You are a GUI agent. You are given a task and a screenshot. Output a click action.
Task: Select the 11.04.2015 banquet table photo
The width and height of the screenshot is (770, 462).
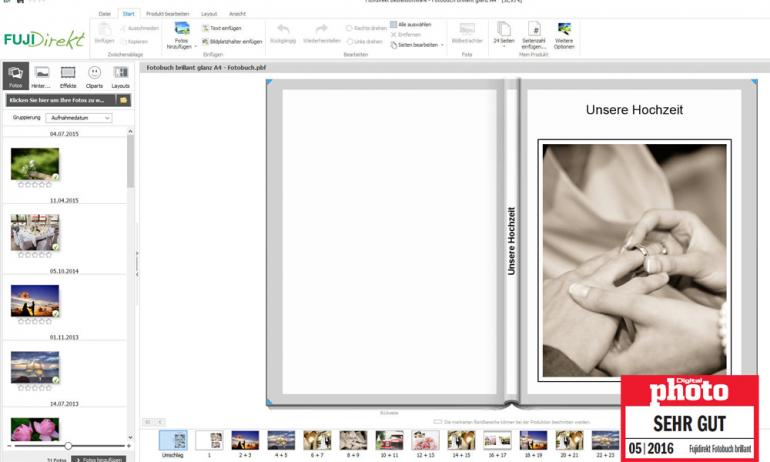[35, 232]
